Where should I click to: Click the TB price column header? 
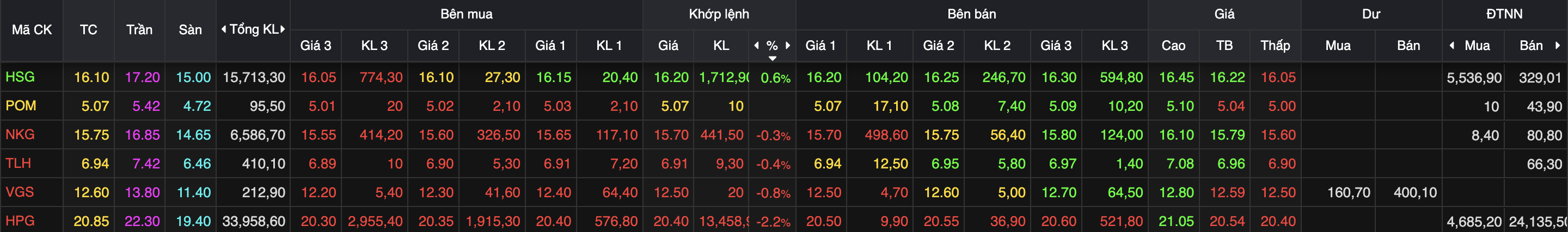(x=1224, y=46)
